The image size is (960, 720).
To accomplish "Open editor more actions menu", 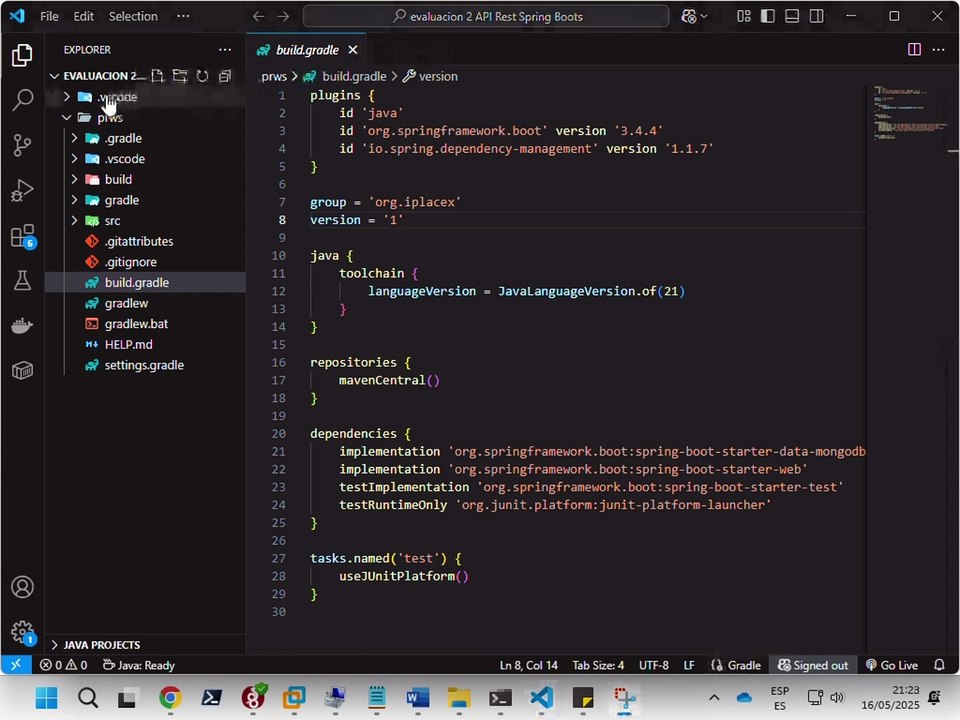I will 939,50.
